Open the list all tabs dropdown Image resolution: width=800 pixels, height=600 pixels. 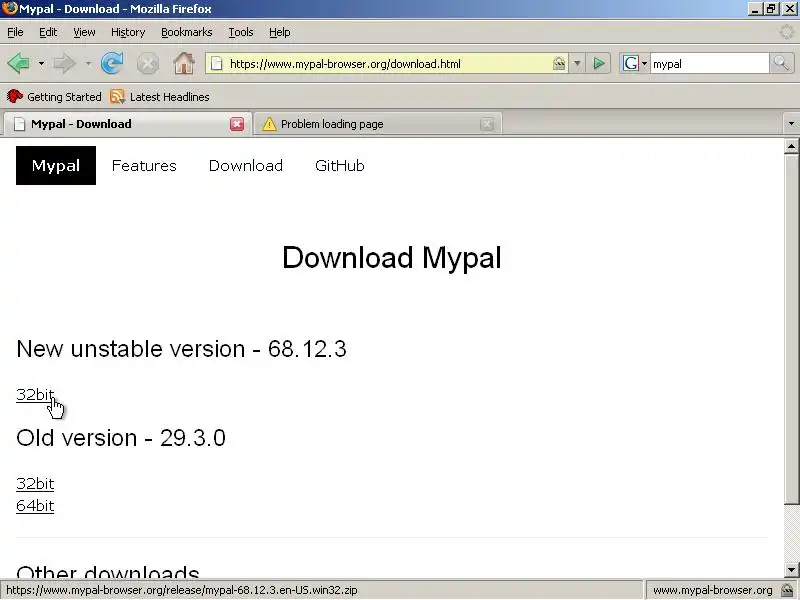coord(791,124)
